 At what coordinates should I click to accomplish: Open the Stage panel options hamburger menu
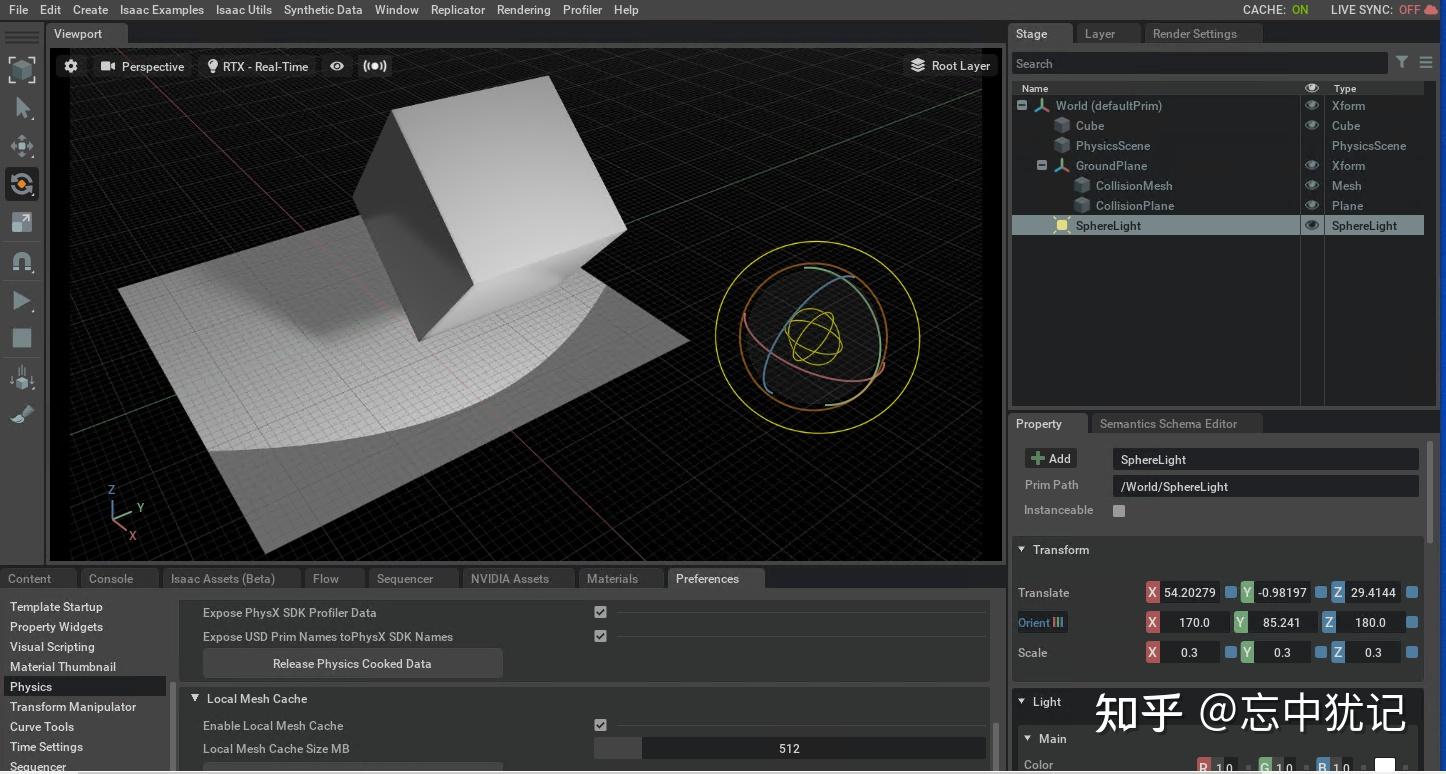1426,63
